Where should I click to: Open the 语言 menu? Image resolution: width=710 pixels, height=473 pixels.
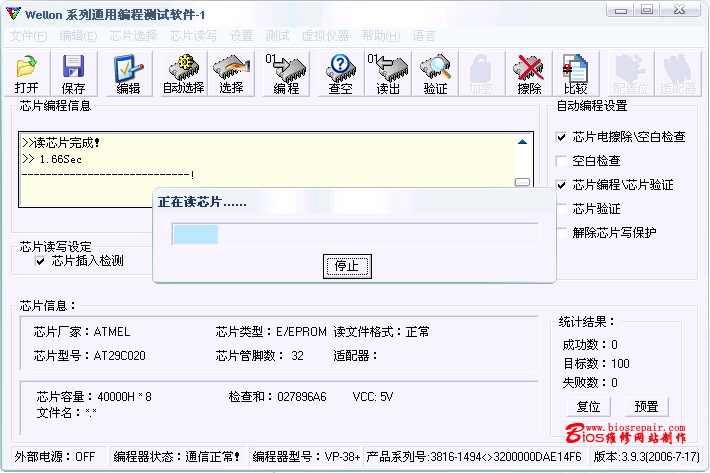click(424, 36)
